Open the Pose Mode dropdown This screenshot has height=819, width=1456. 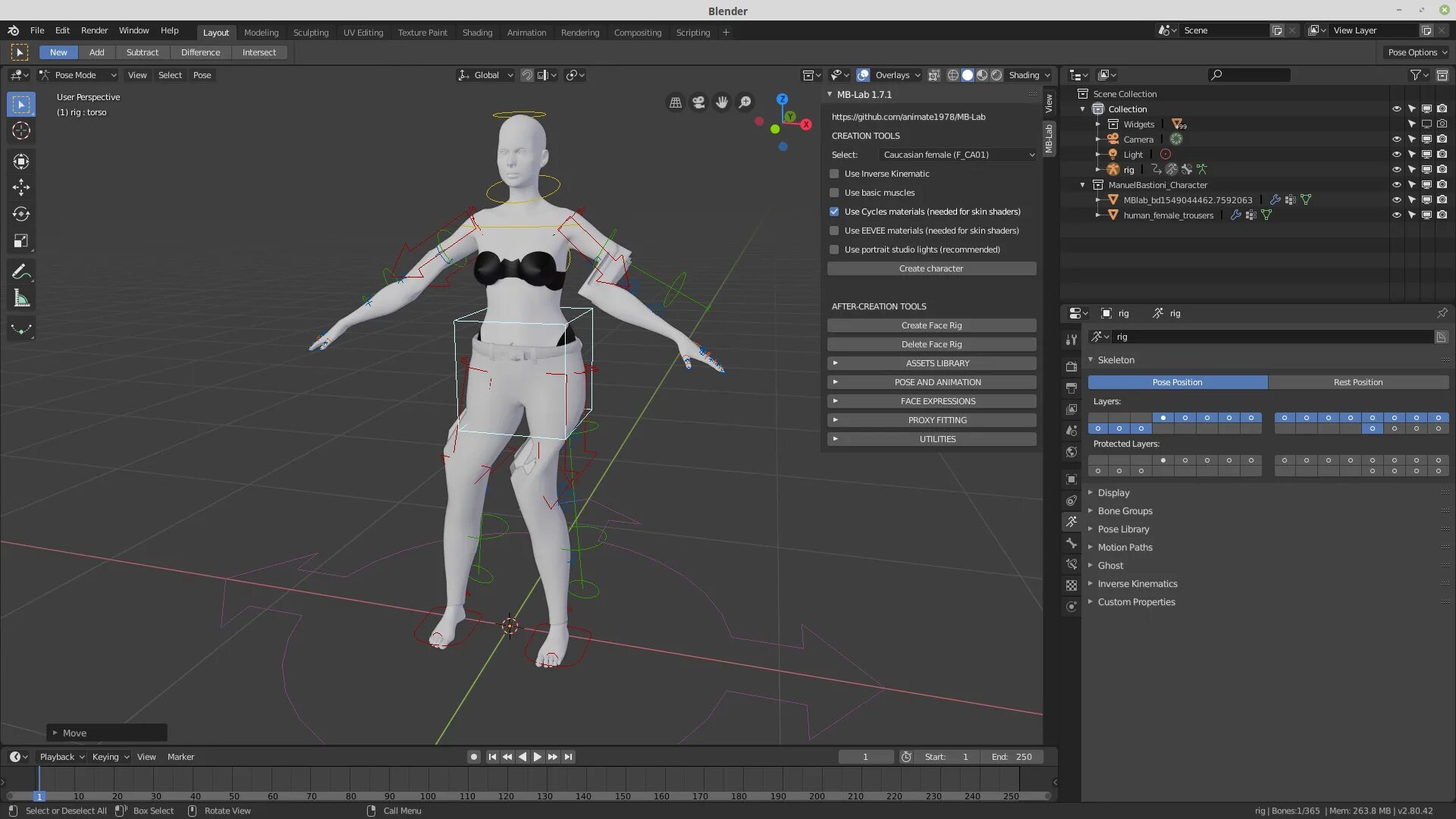click(78, 75)
